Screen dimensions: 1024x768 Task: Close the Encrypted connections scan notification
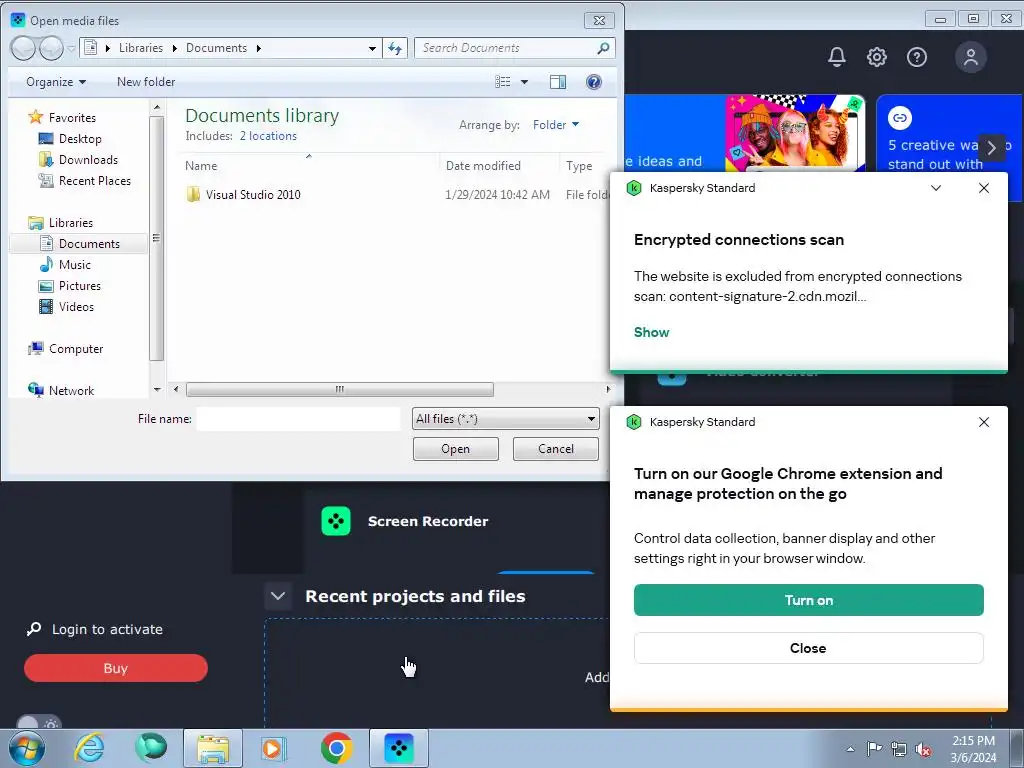(984, 188)
